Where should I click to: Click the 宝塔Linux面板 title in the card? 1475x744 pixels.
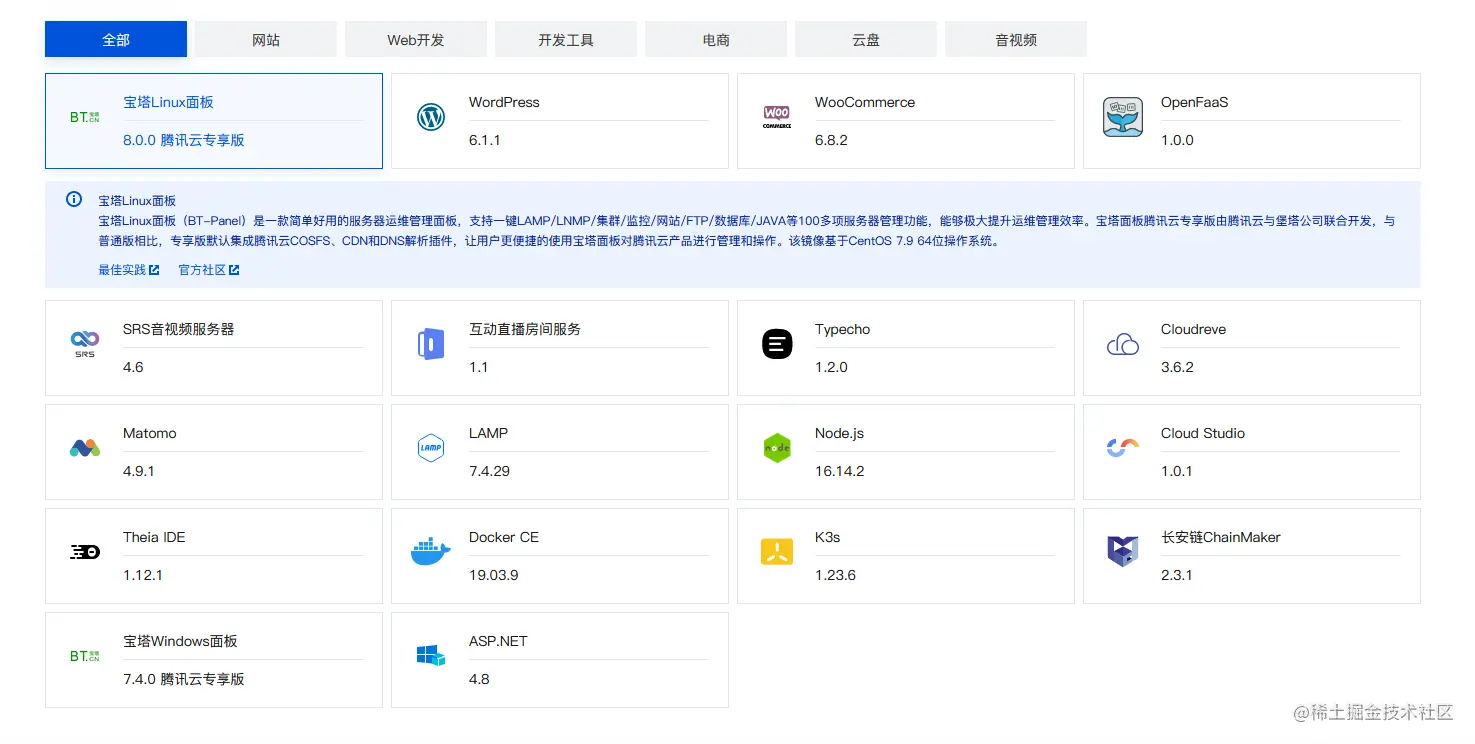(168, 102)
